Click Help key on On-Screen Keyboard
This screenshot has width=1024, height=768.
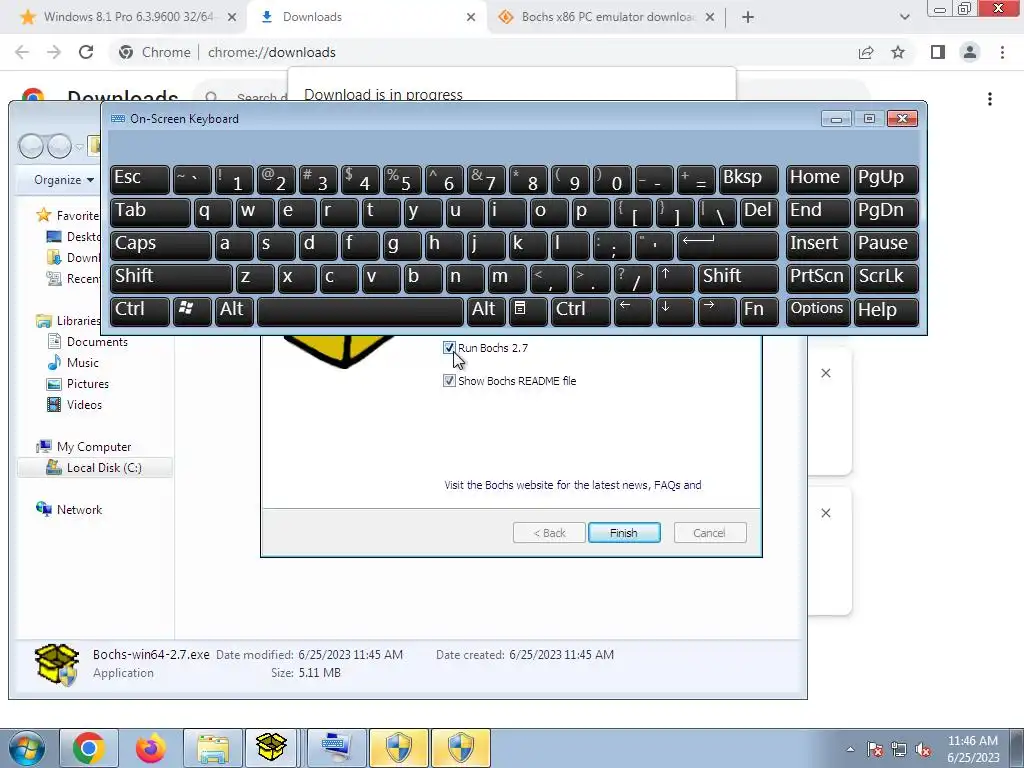coord(886,310)
